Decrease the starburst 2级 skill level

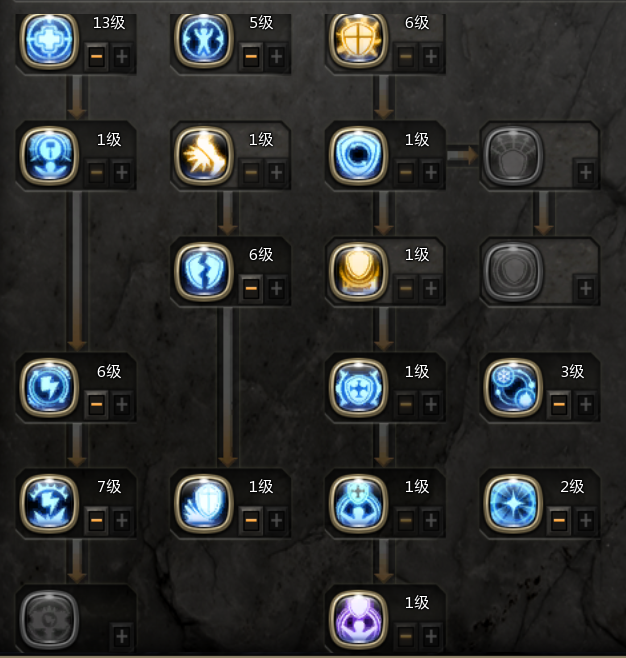(x=559, y=520)
